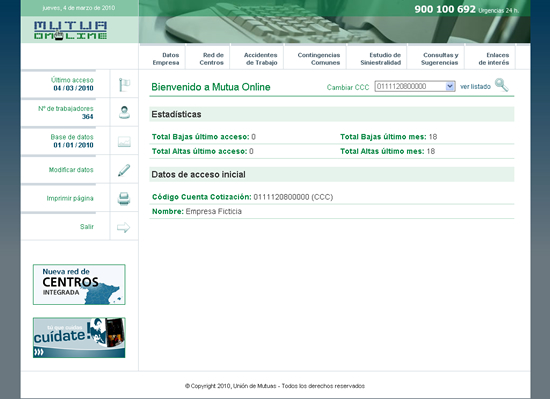
Task: Click Total Bajas último acceso value
Action: [x=254, y=137]
